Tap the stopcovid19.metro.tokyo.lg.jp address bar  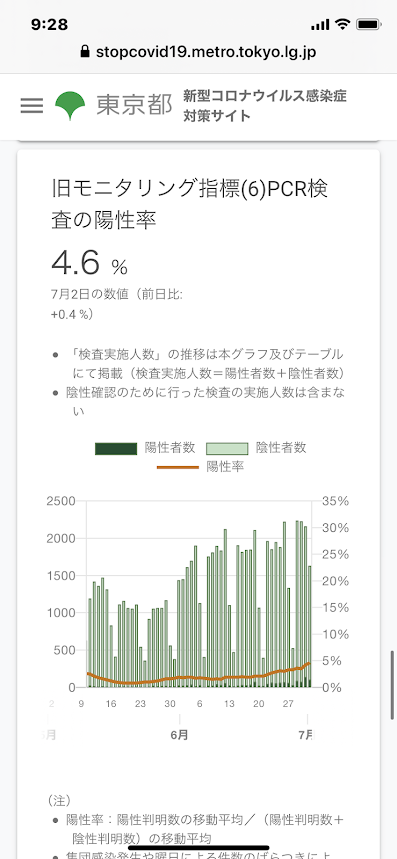[198, 52]
